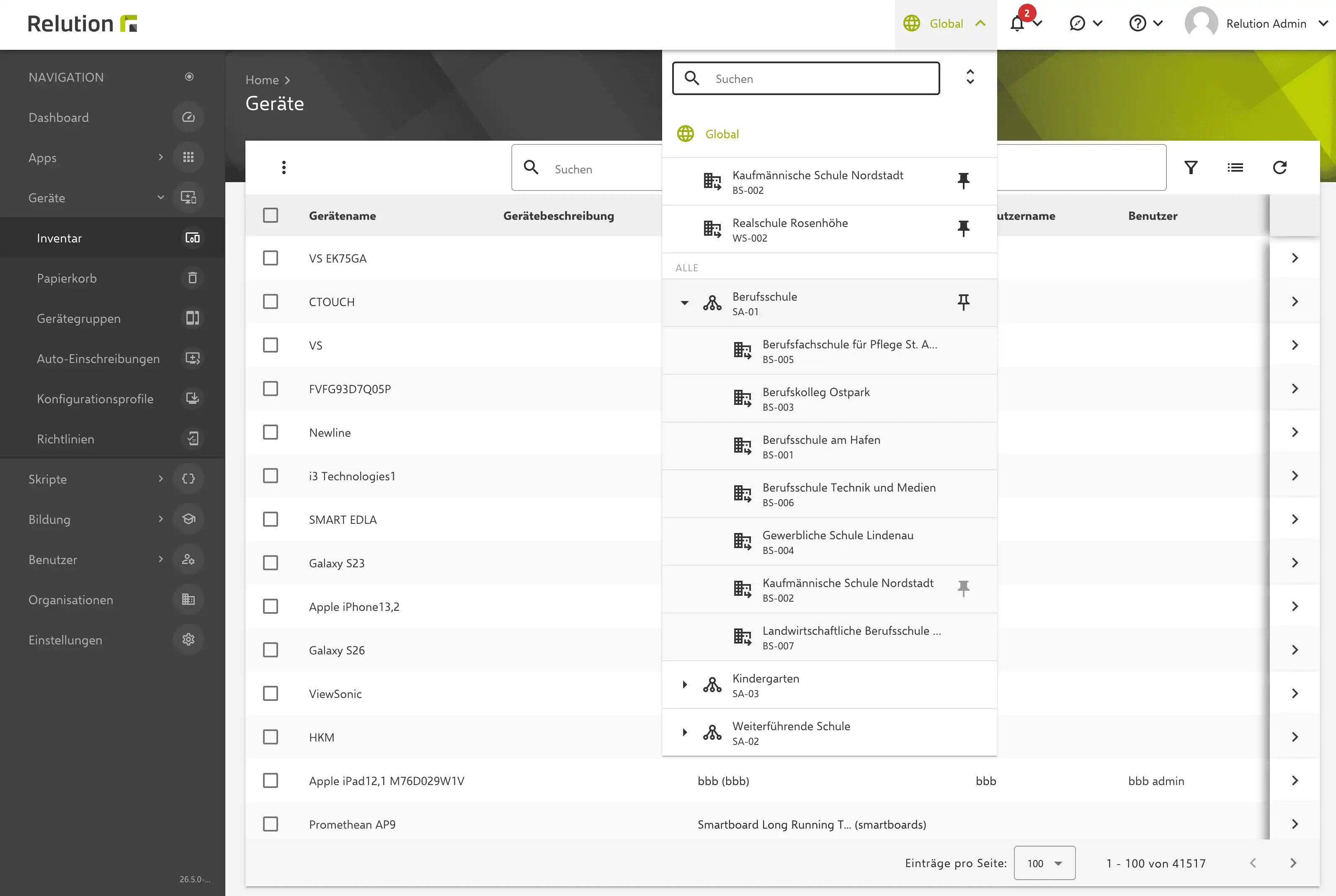Image resolution: width=1336 pixels, height=896 pixels.
Task: Expand the Kindergarten tree node
Action: pyautogui.click(x=685, y=685)
